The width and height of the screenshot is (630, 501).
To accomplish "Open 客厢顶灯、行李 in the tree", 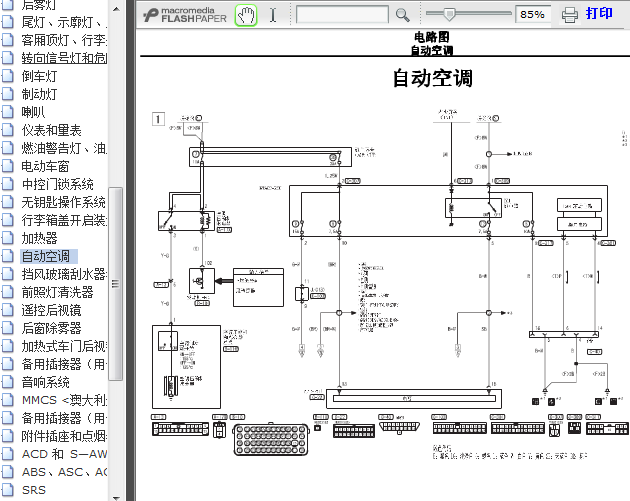I will 64,40.
